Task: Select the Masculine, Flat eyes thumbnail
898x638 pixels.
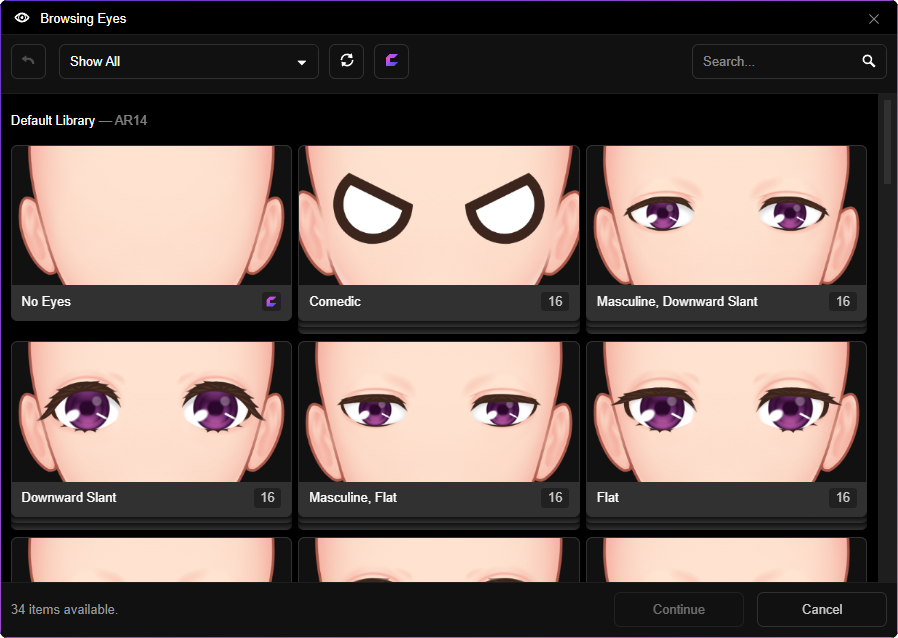Action: [439, 412]
